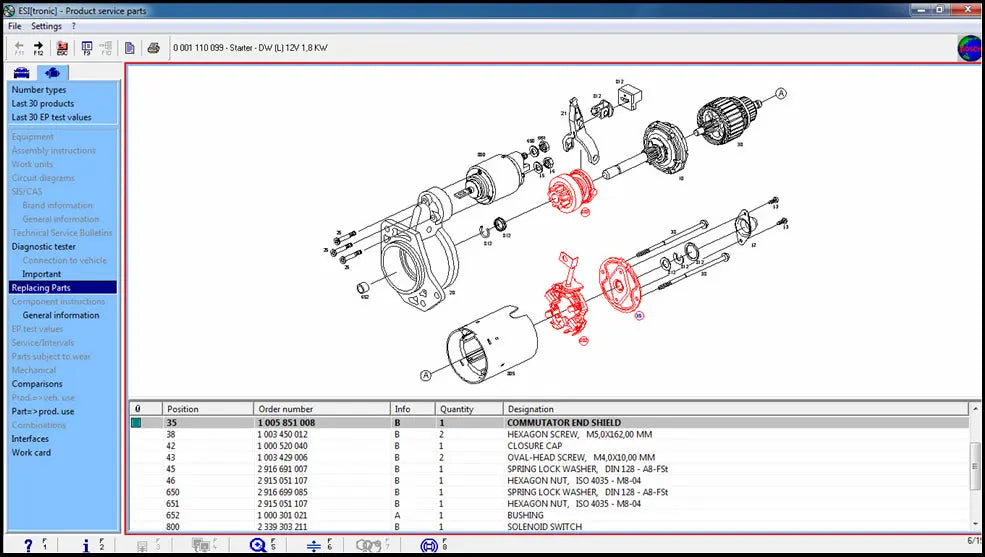Screen dimensions: 985x557
Task: Click the red ESC toolbar icon
Action: [x=63, y=47]
